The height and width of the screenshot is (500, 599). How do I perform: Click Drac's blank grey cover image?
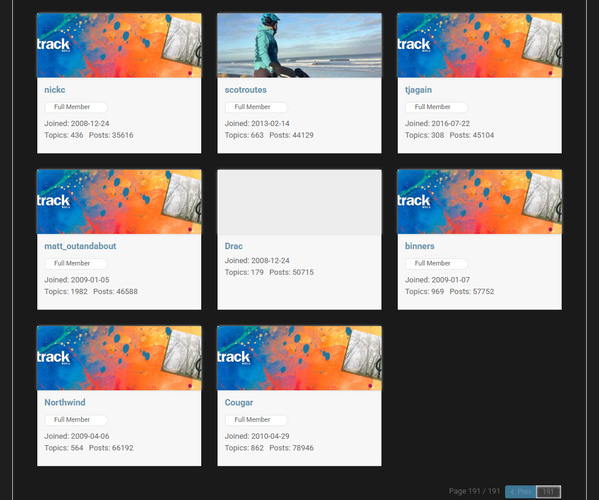tap(300, 202)
